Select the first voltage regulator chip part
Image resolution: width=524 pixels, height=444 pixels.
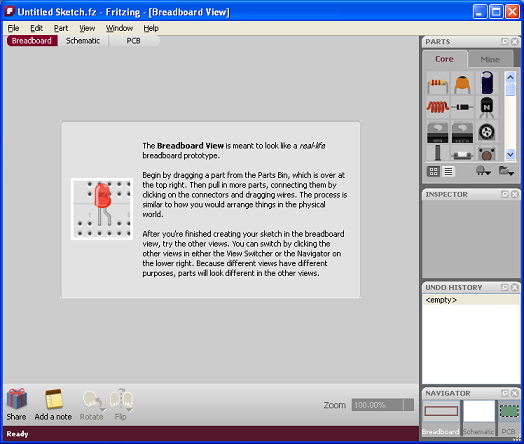pyautogui.click(x=437, y=132)
